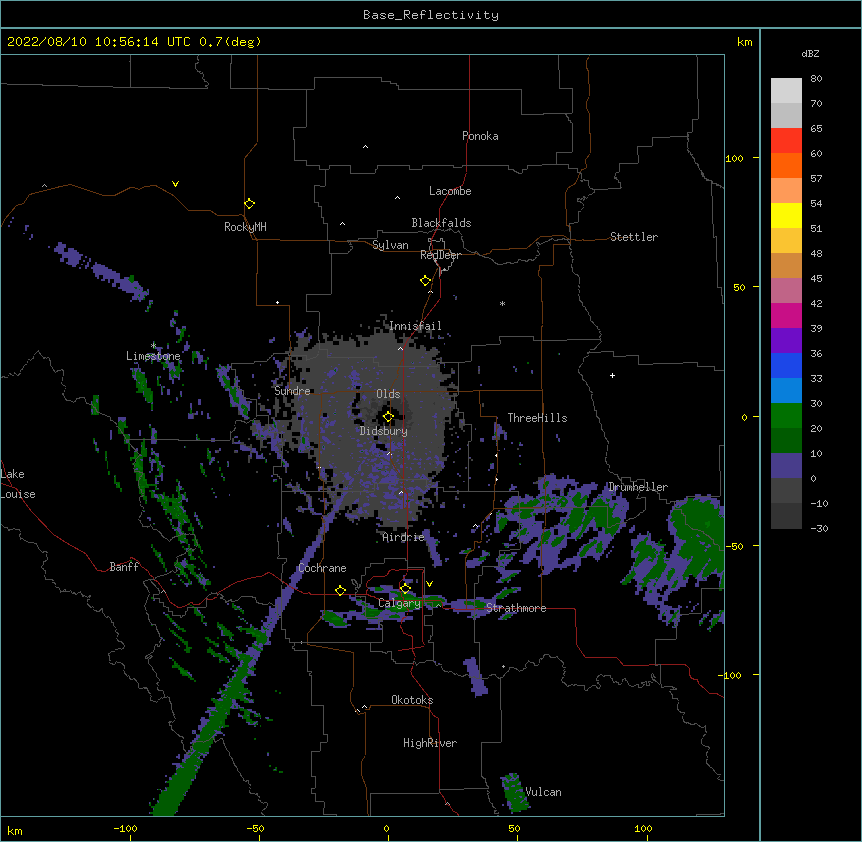This screenshot has height=842, width=862.
Task: Click the yellow diamond marker above RockyMH
Action: point(249,204)
